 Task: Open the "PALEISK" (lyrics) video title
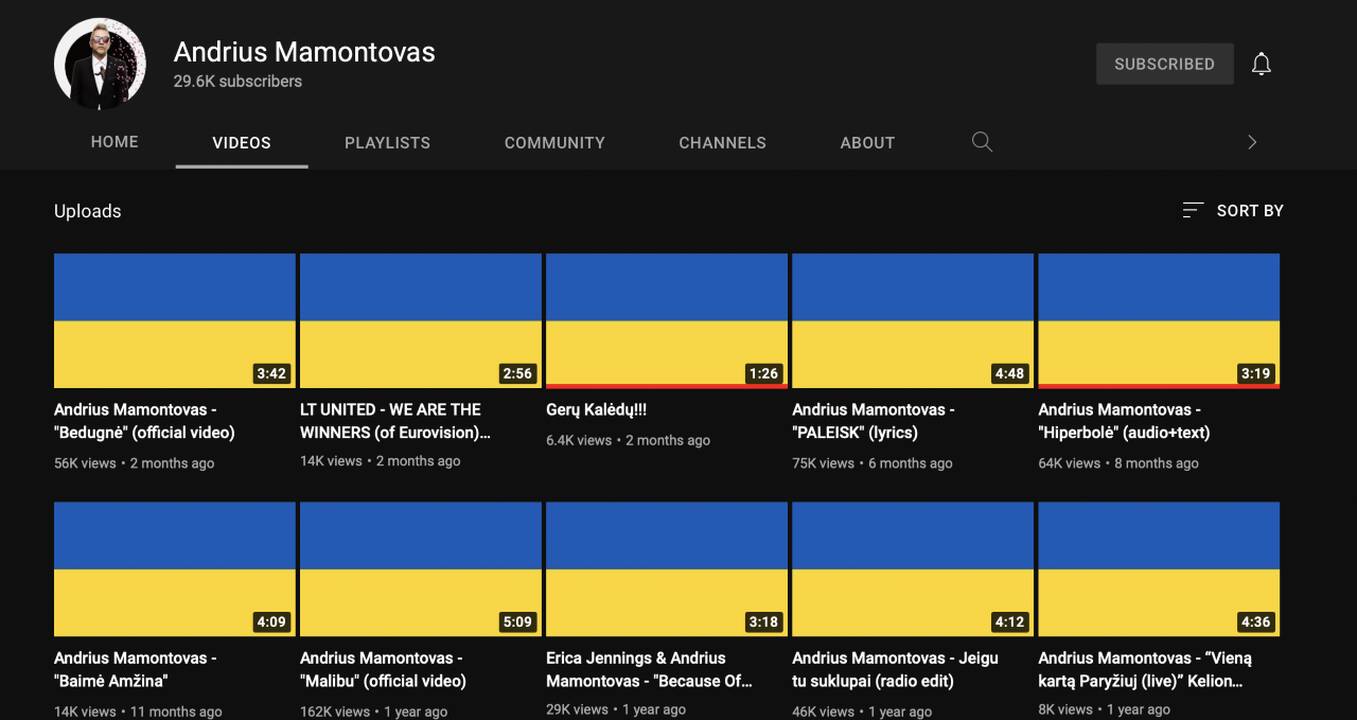[874, 421]
